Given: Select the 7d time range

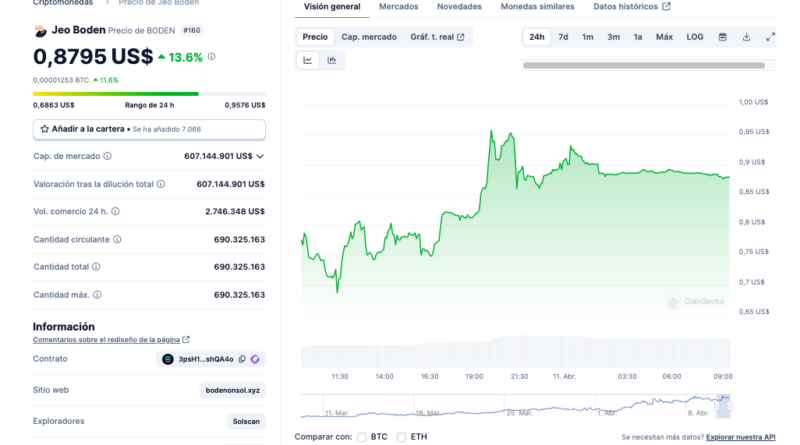Looking at the screenshot, I should (563, 37).
